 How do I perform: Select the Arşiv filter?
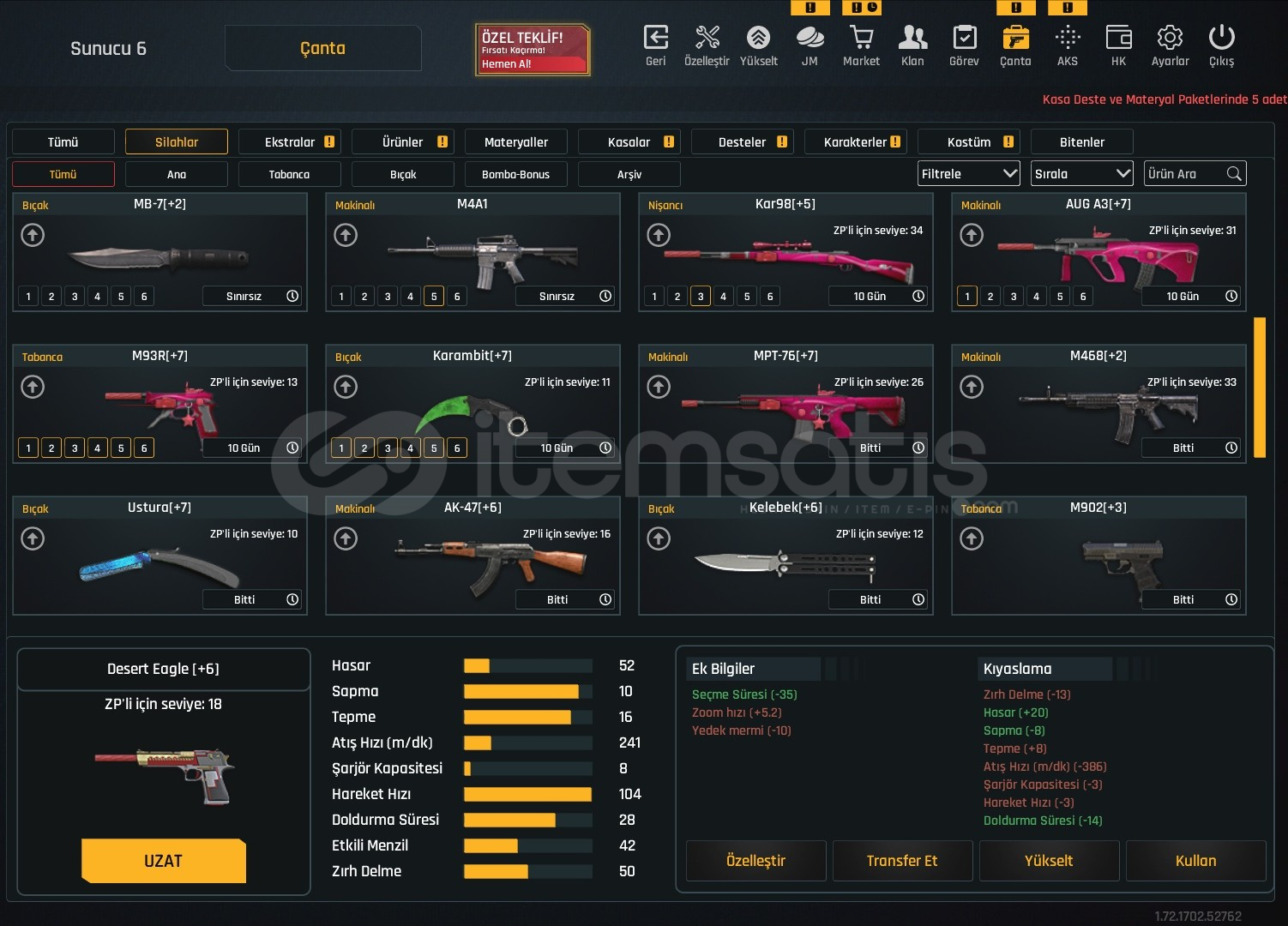629,174
